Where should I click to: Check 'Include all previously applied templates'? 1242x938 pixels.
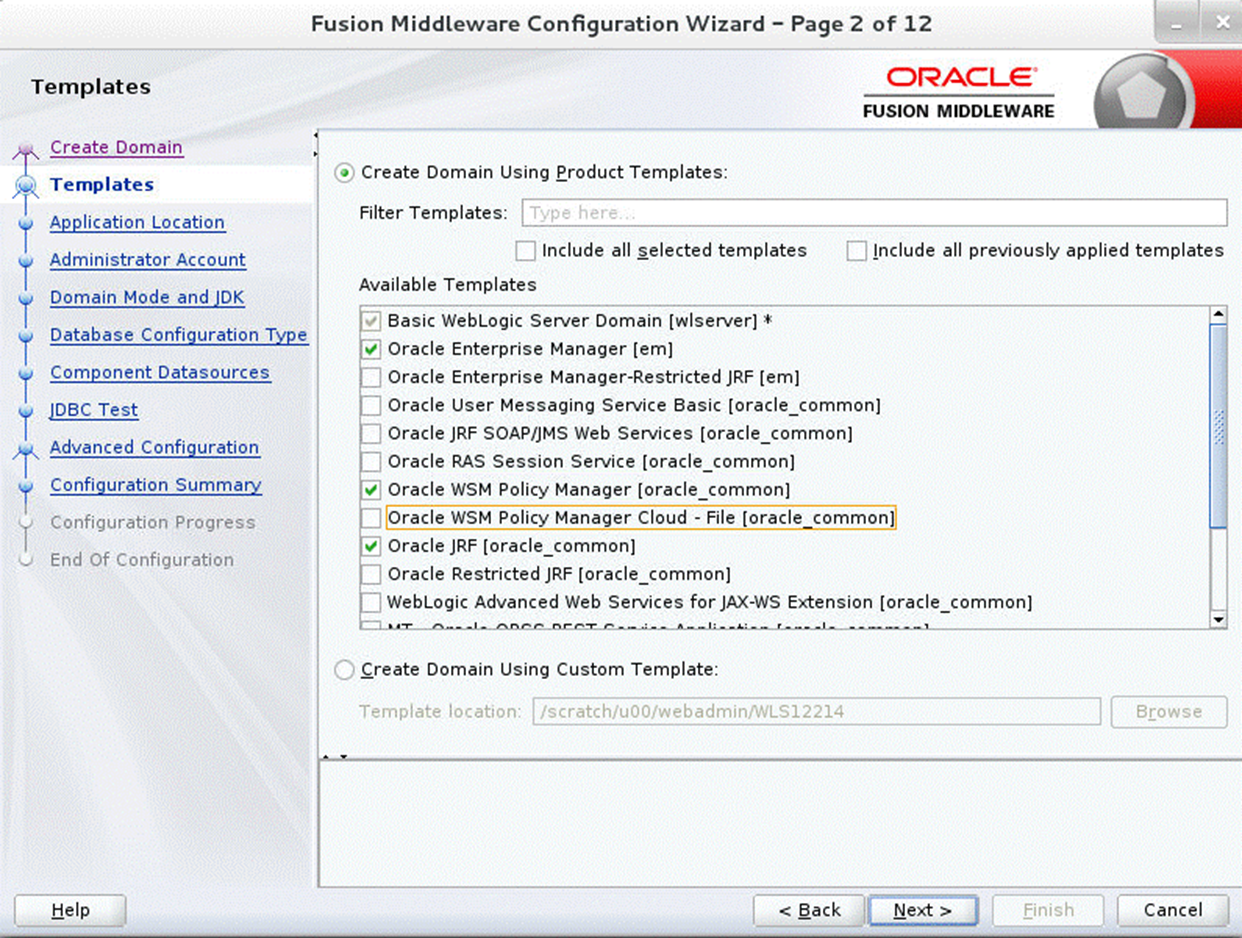856,250
